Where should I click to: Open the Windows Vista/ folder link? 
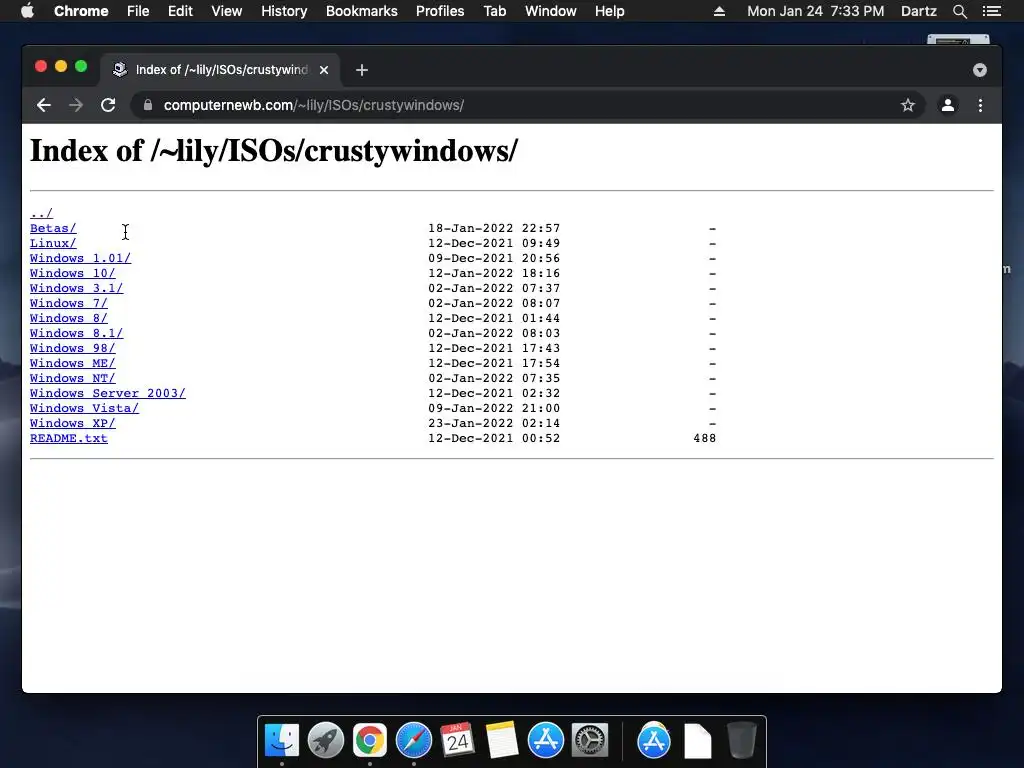coord(84,408)
